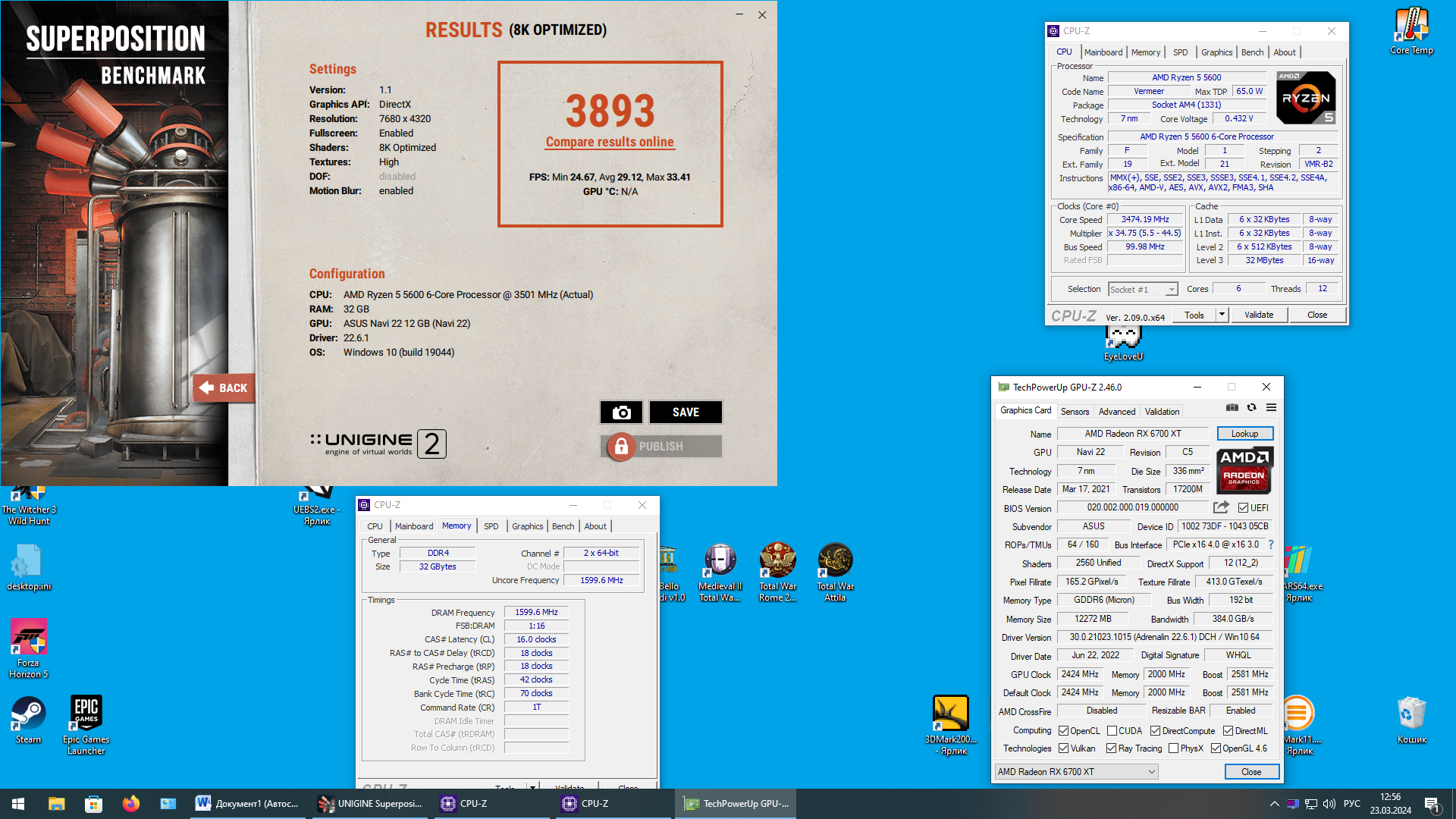Viewport: 1456px width, 819px height.
Task: Toggle DirectML checkbox in GPU-Z
Action: (1228, 731)
